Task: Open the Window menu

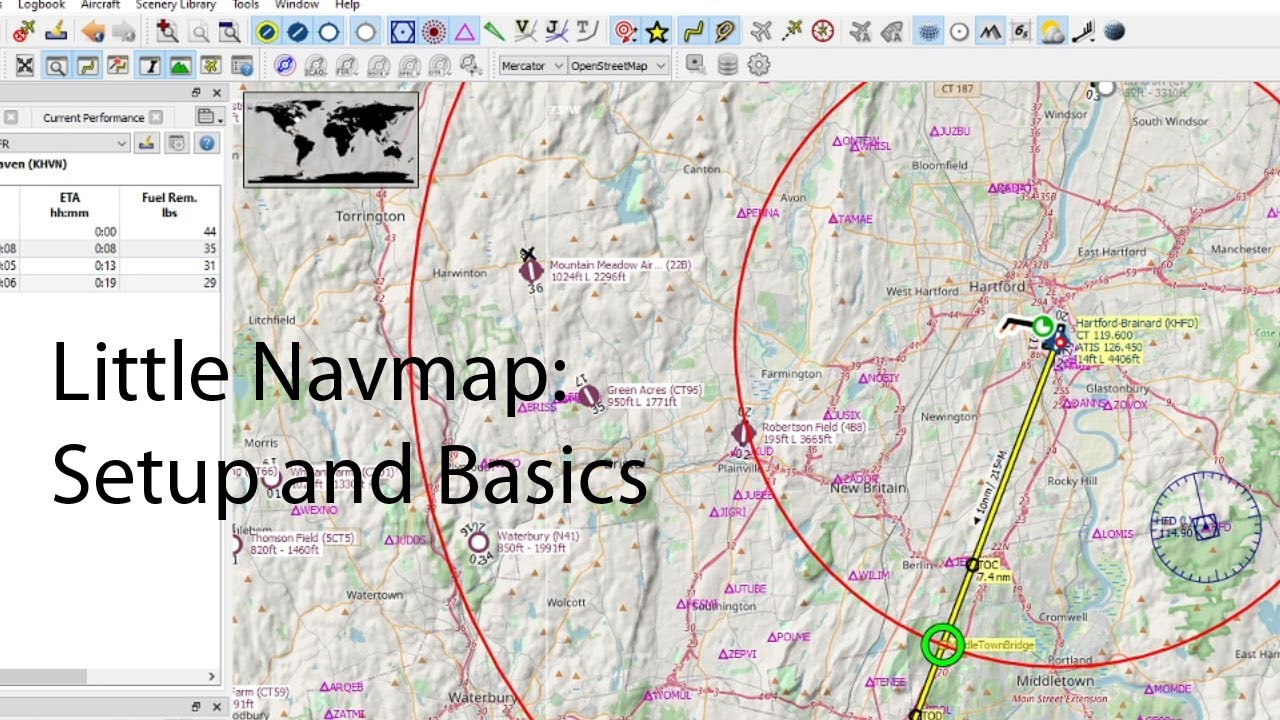Action: pos(297,5)
